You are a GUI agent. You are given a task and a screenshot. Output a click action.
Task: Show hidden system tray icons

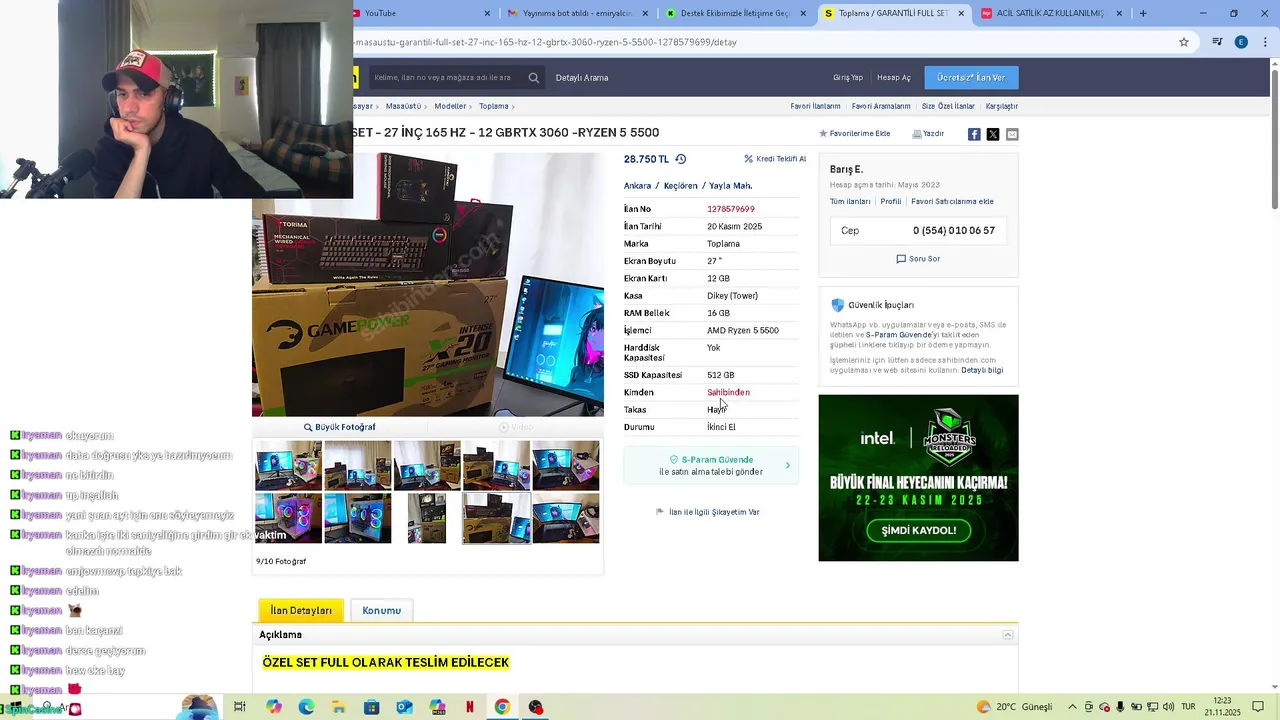pos(1072,707)
